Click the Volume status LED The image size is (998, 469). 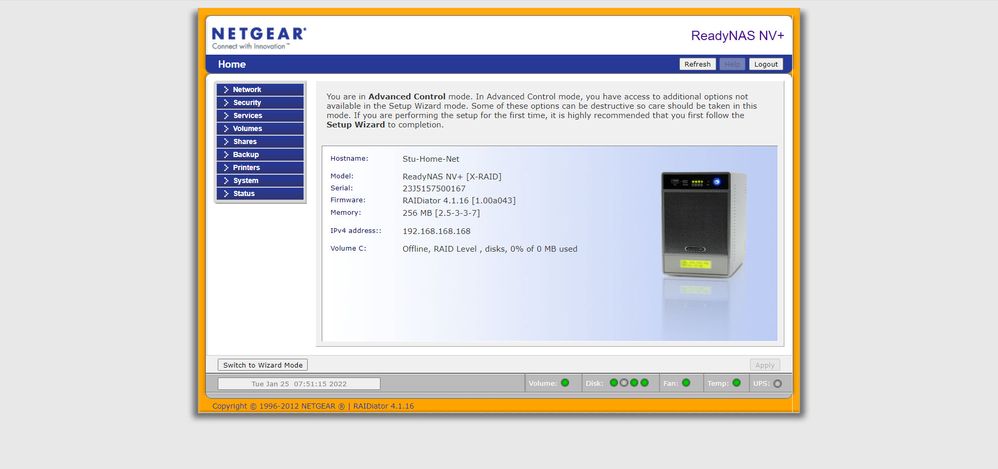pyautogui.click(x=565, y=383)
